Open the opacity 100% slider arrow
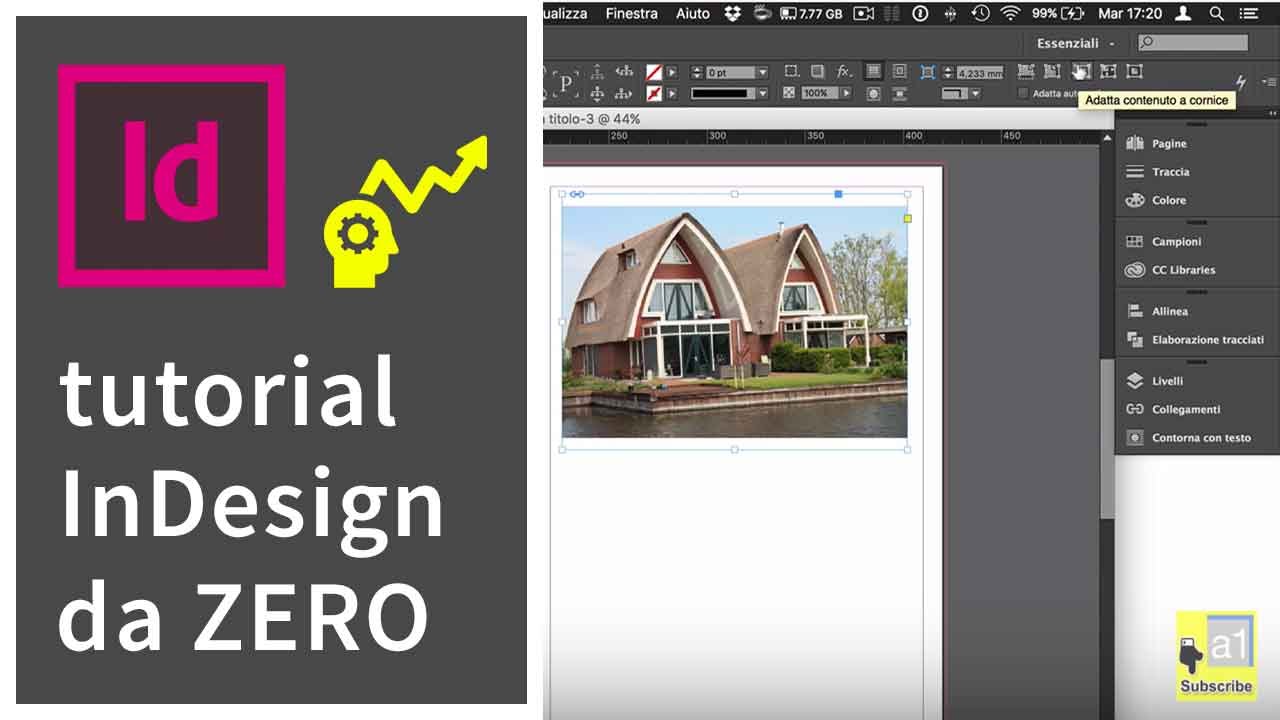Viewport: 1280px width, 720px height. 846,93
